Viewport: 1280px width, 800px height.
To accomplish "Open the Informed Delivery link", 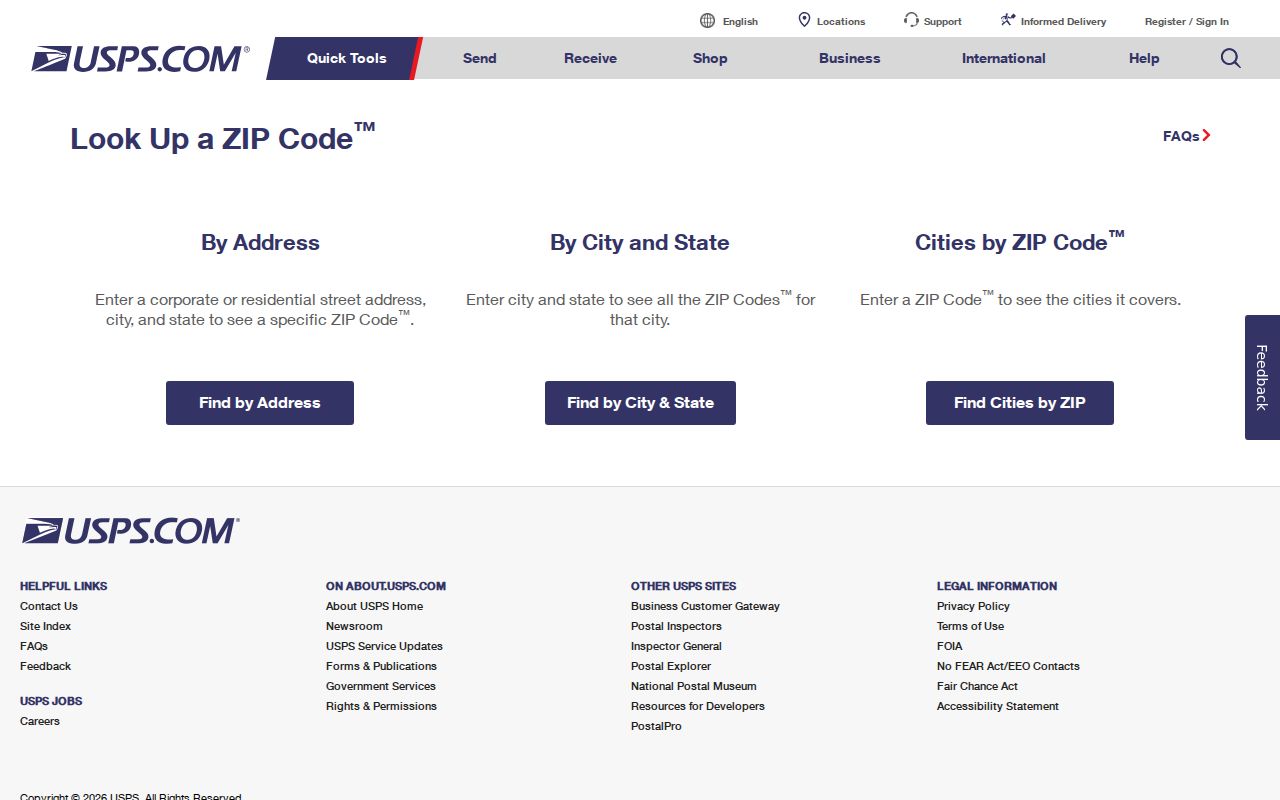I will pos(1063,21).
